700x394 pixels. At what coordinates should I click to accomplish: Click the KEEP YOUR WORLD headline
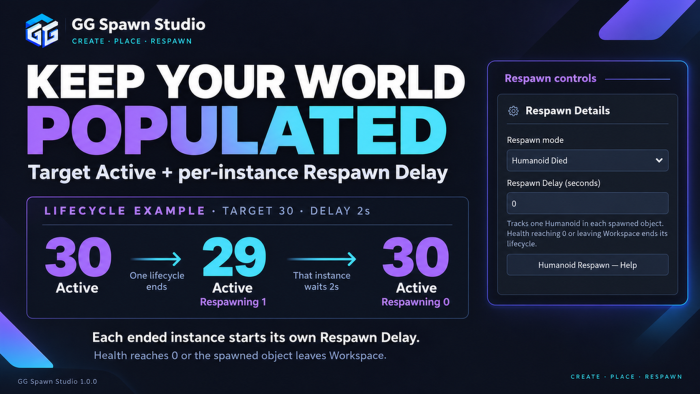tap(246, 82)
